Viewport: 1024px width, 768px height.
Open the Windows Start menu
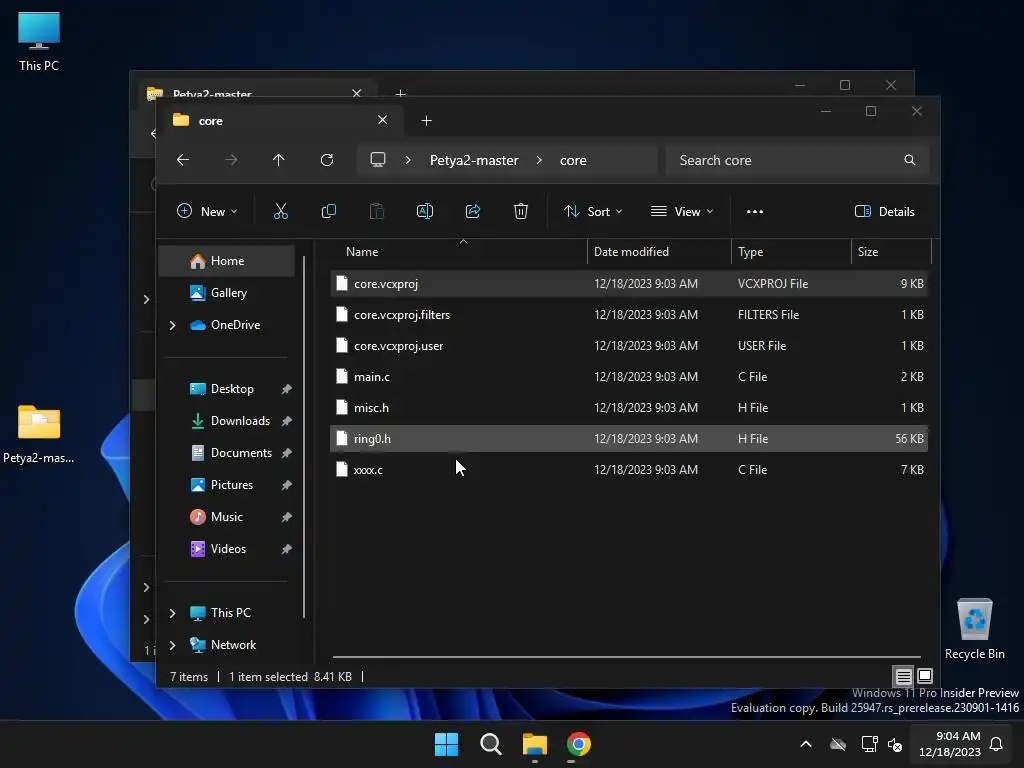[447, 744]
